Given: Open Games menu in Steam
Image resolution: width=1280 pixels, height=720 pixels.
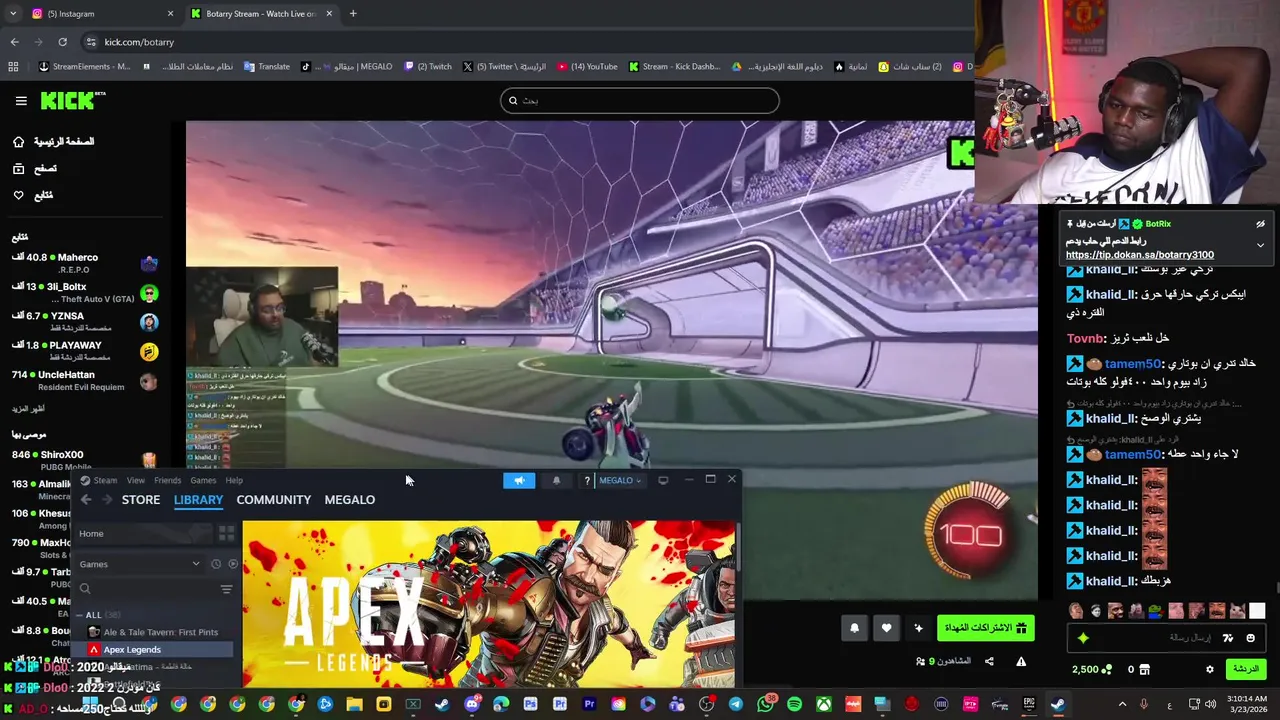Looking at the screenshot, I should 203,480.
